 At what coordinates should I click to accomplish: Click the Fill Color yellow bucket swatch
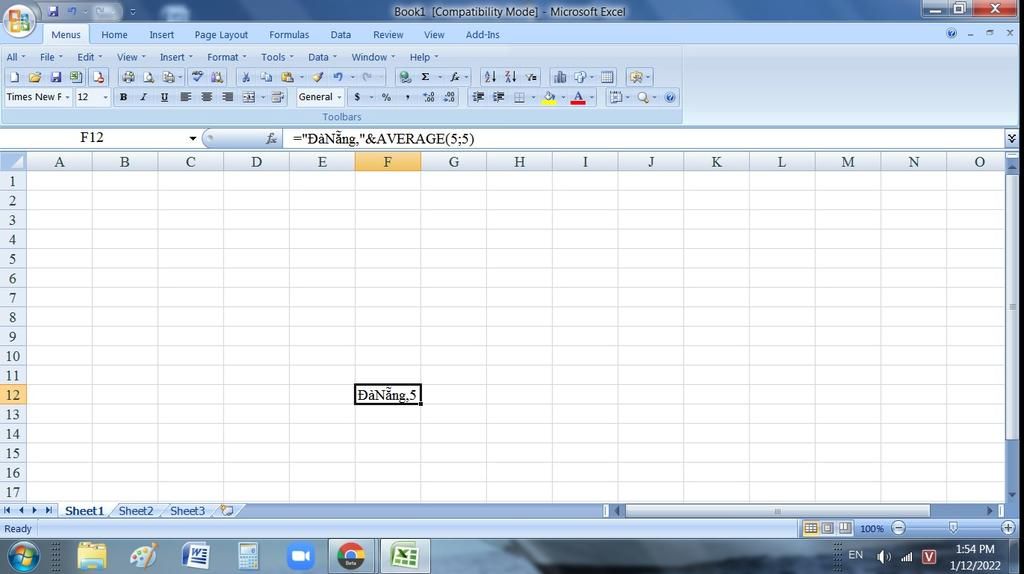point(549,97)
